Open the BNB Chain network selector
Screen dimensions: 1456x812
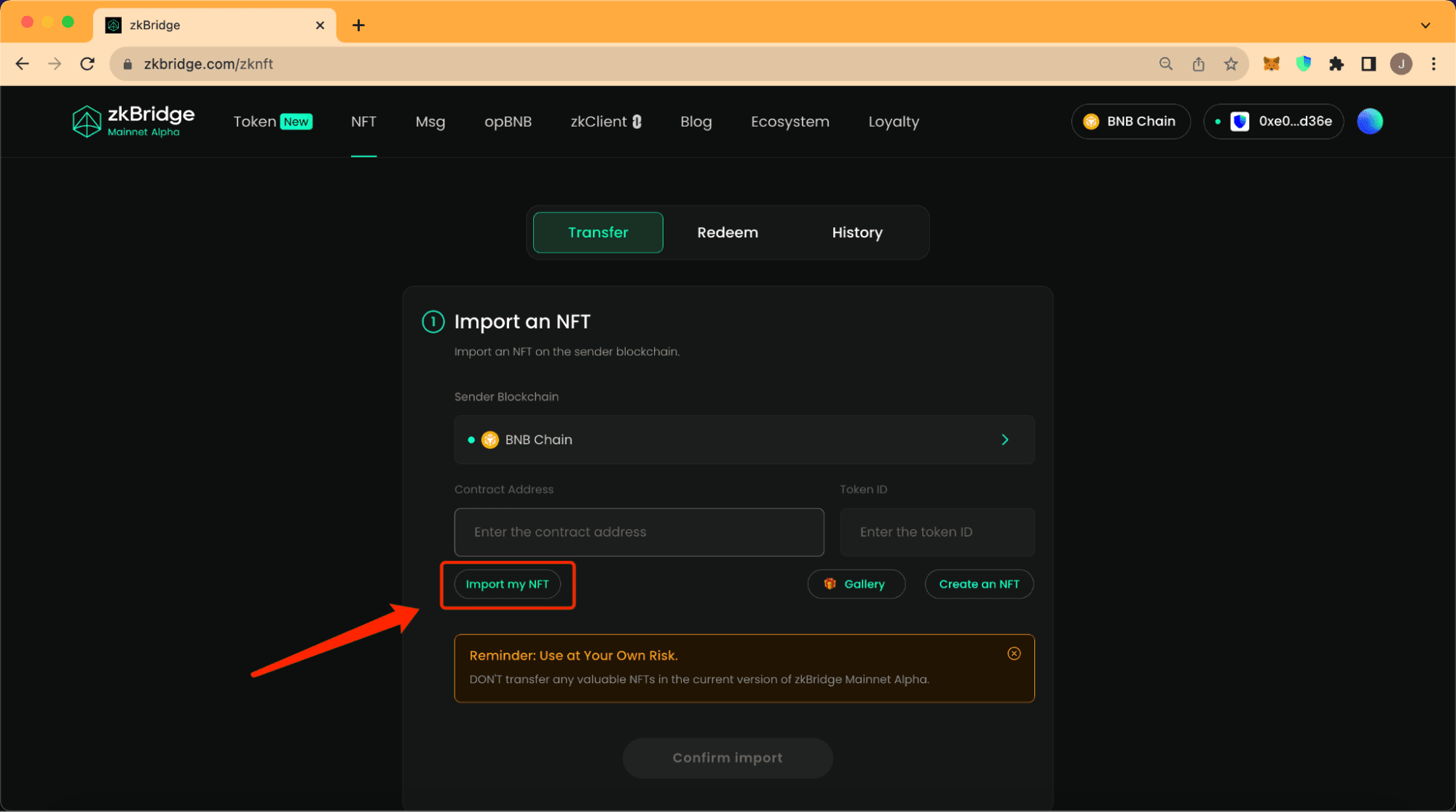click(x=1130, y=122)
